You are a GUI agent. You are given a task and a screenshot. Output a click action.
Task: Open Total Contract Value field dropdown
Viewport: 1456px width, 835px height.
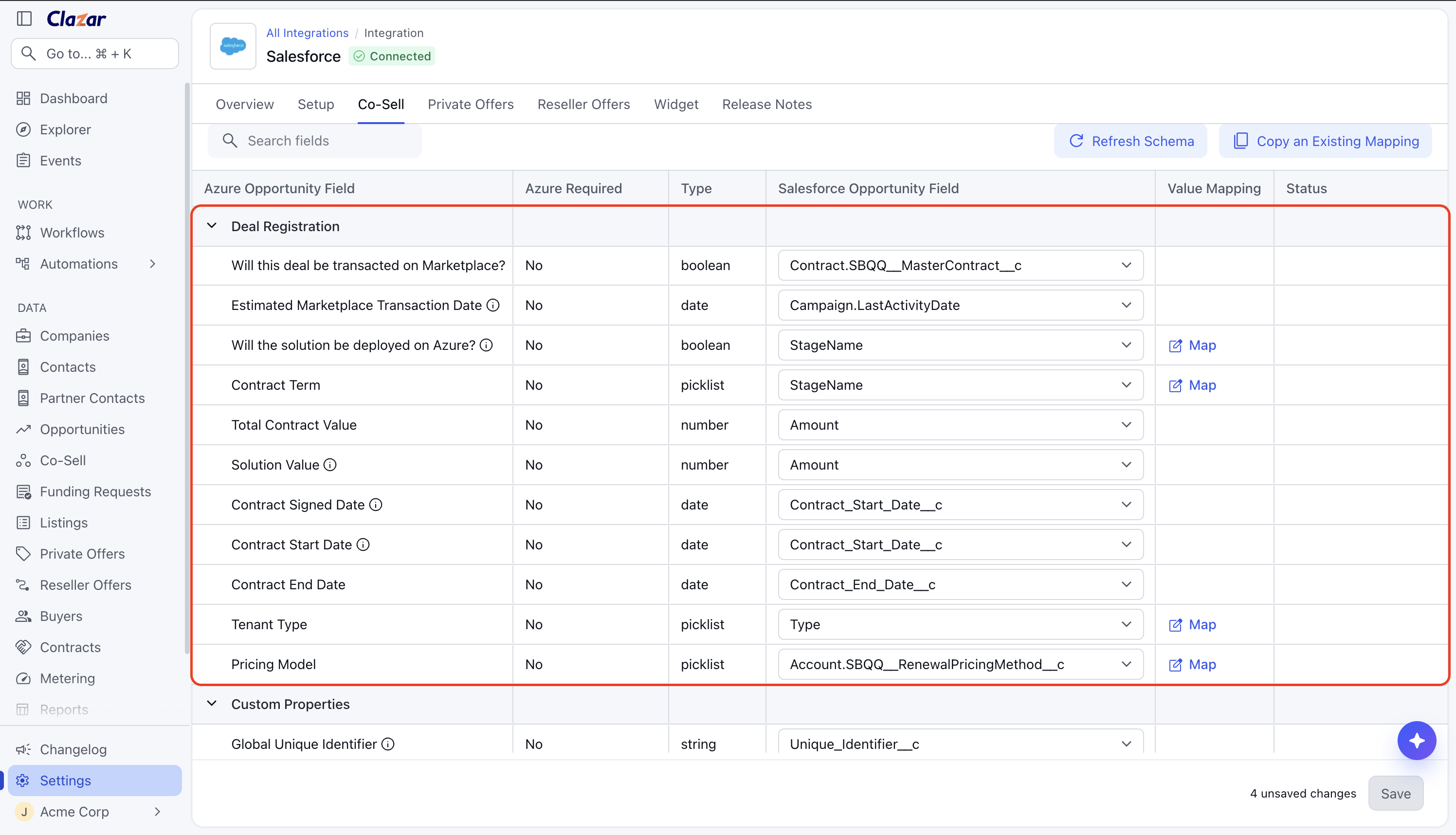pyautogui.click(x=961, y=425)
